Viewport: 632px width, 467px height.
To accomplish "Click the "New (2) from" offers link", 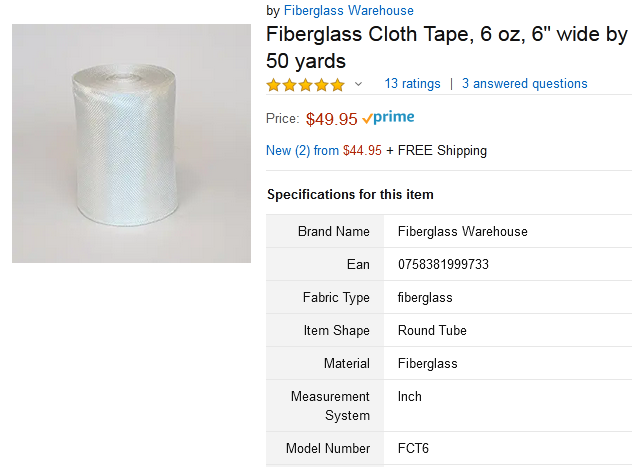I will coord(302,151).
